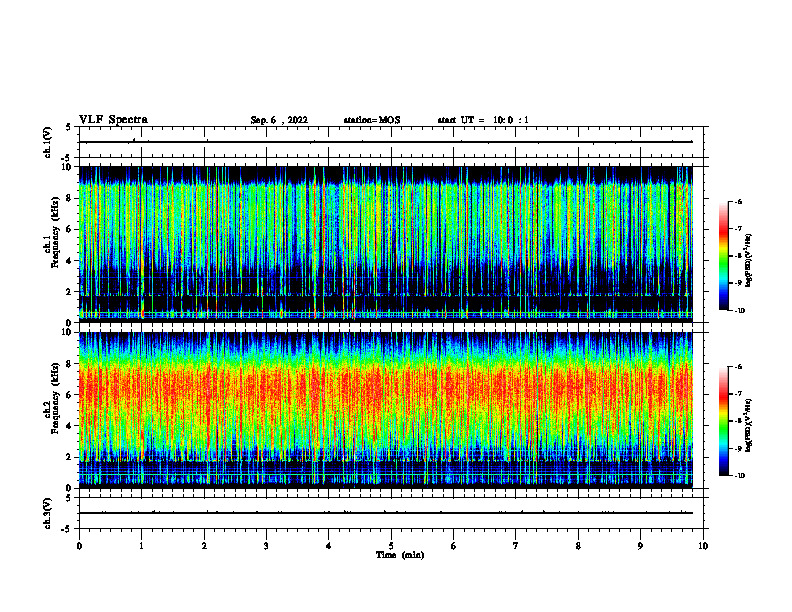Image resolution: width=792 pixels, height=612 pixels.
Task: Click time axis tick label '5'
Action: (x=391, y=546)
